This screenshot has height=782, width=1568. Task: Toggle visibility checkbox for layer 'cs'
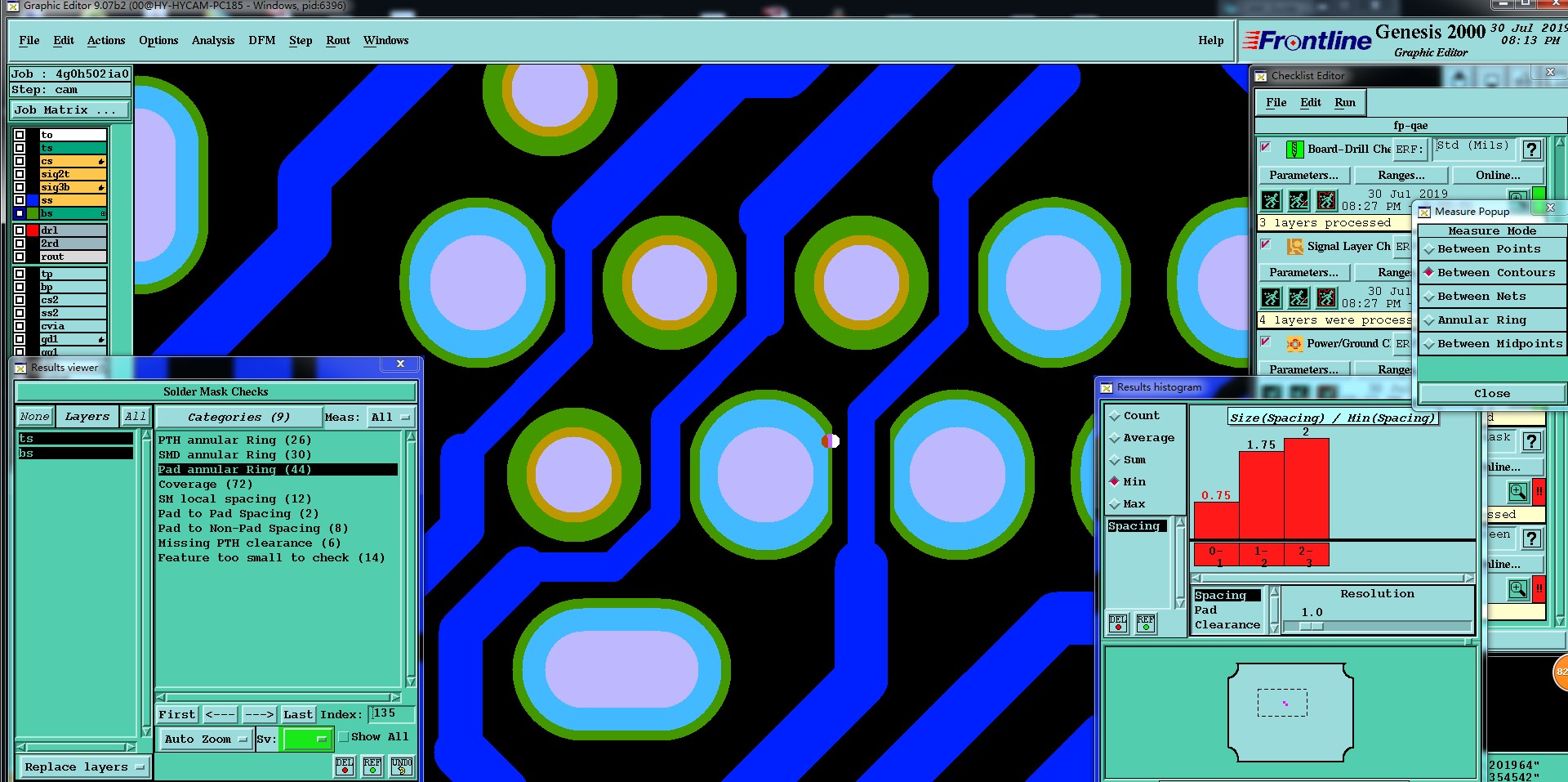(x=20, y=161)
